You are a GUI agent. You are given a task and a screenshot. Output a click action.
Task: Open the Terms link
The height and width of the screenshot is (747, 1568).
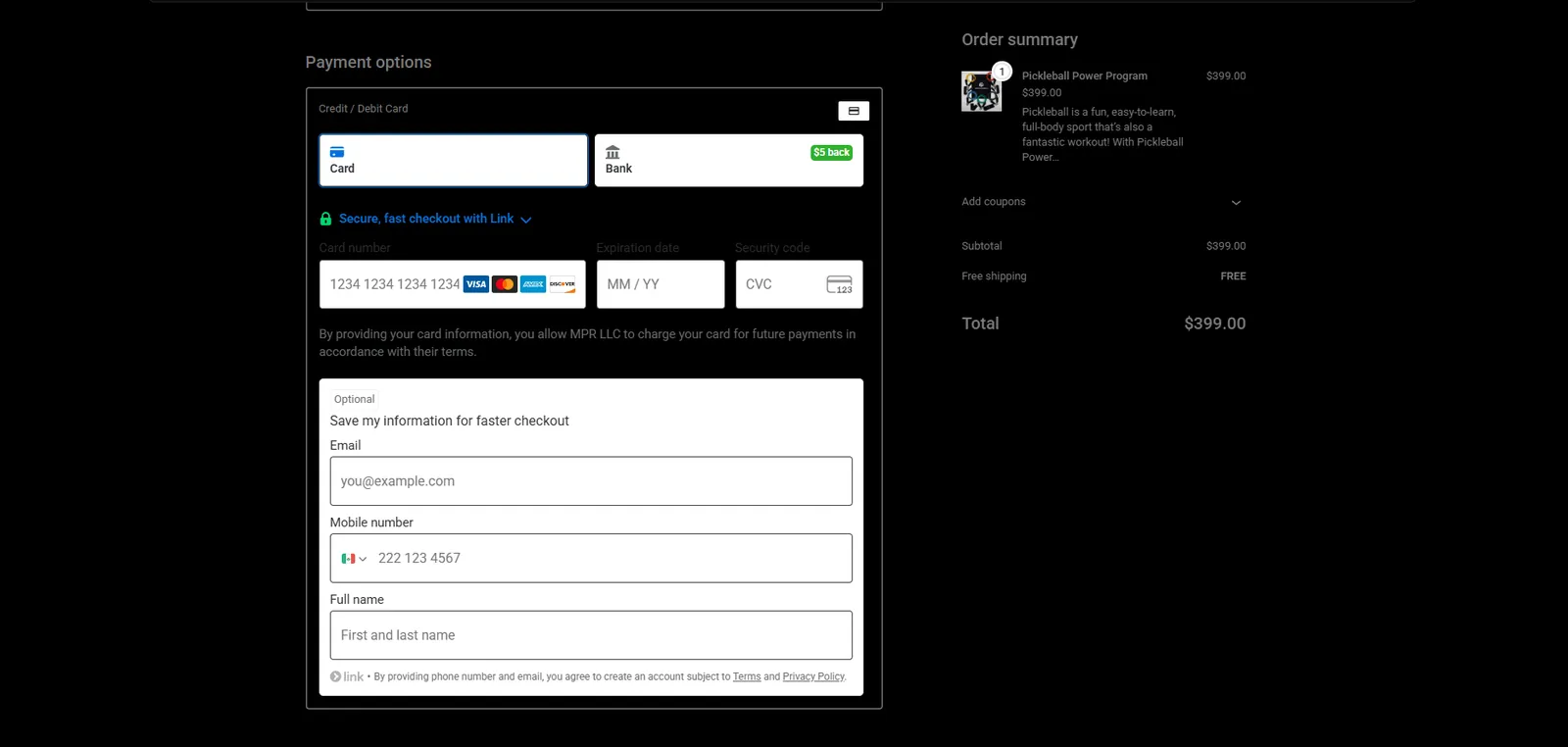tap(747, 676)
